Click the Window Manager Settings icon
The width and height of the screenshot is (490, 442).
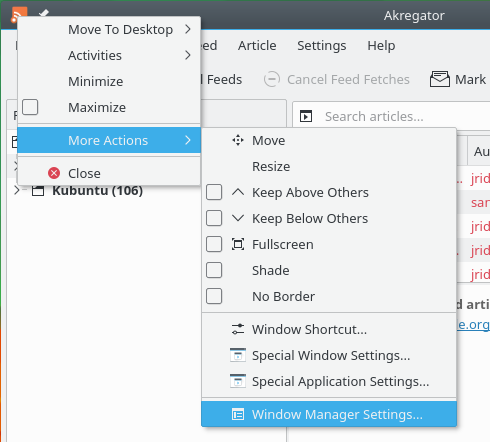(238, 414)
